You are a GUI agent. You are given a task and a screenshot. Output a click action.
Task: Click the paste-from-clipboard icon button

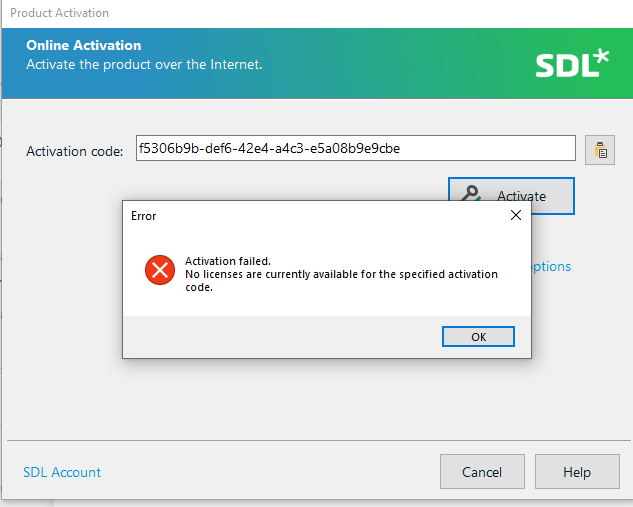click(600, 150)
